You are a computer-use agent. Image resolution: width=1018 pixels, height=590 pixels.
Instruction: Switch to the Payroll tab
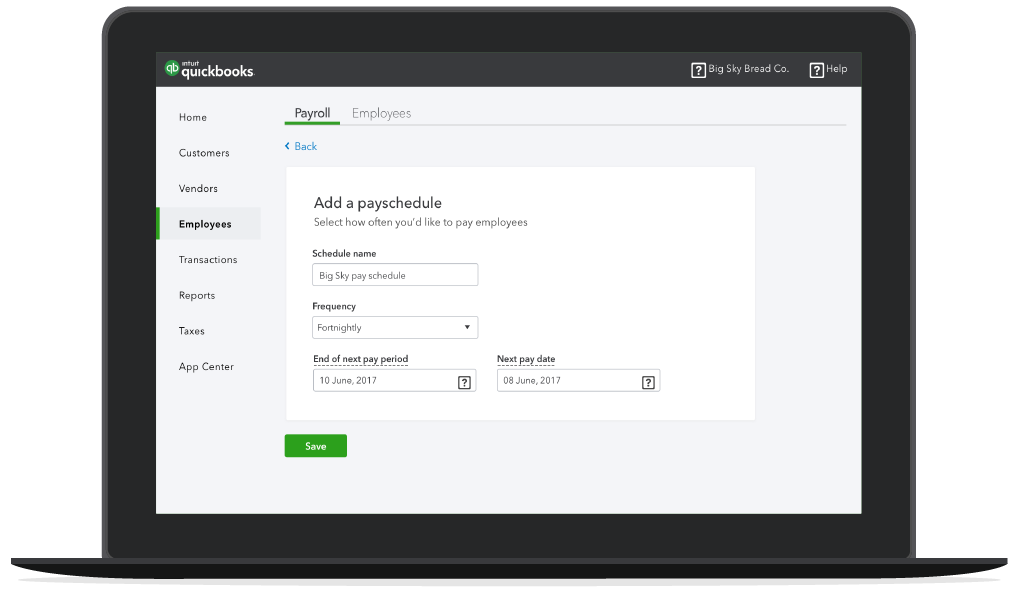coord(312,114)
